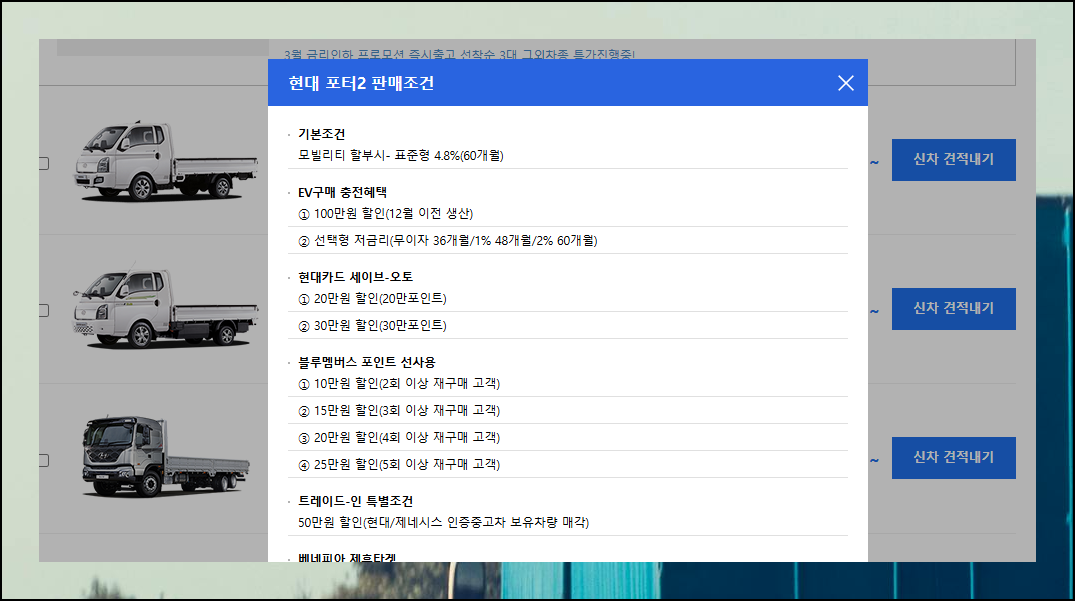The height and width of the screenshot is (601, 1075).
Task: Select 50만원 할인(현대/제네시스 인증중고차) line
Action: [444, 522]
